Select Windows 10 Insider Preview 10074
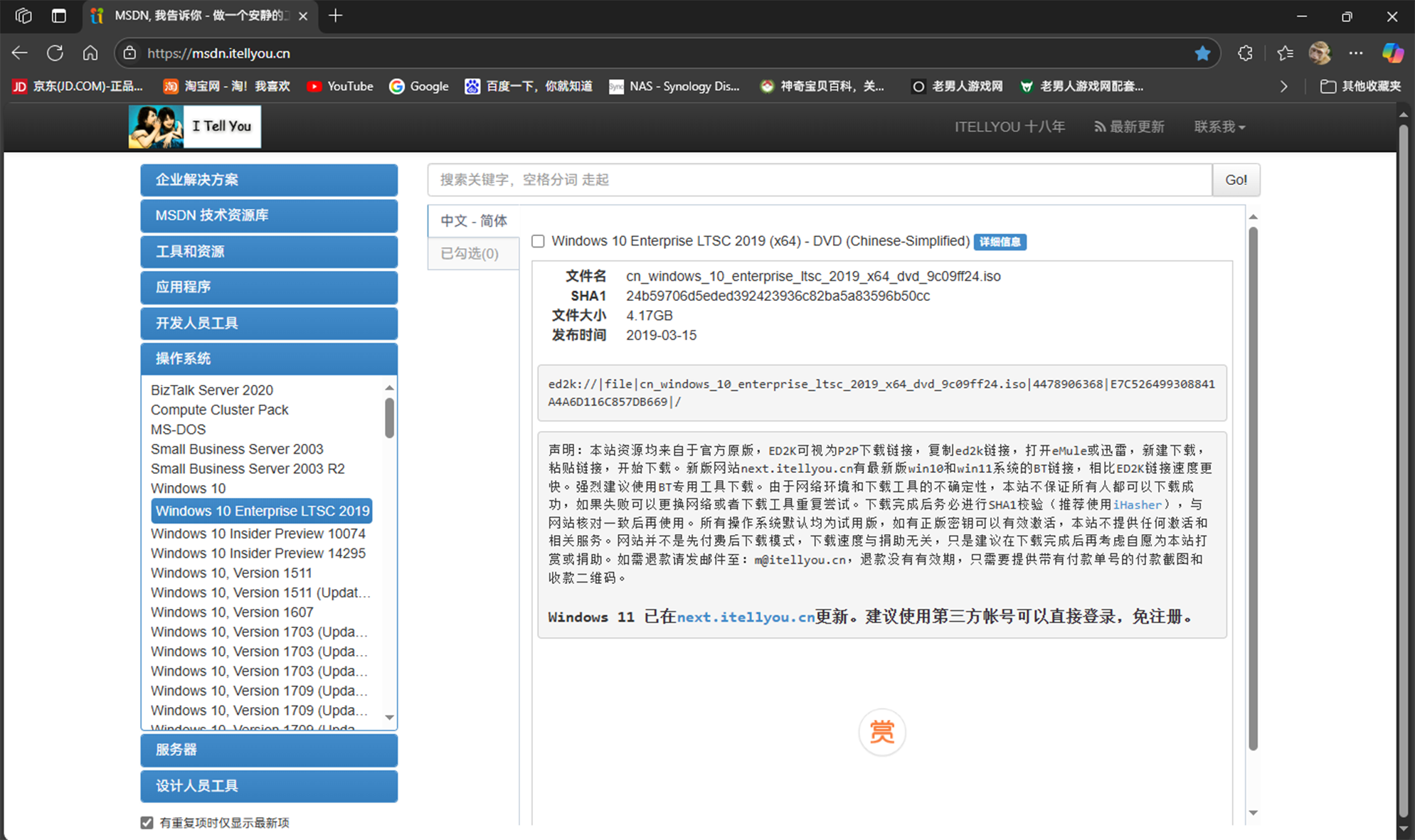The width and height of the screenshot is (1415, 840). click(258, 534)
